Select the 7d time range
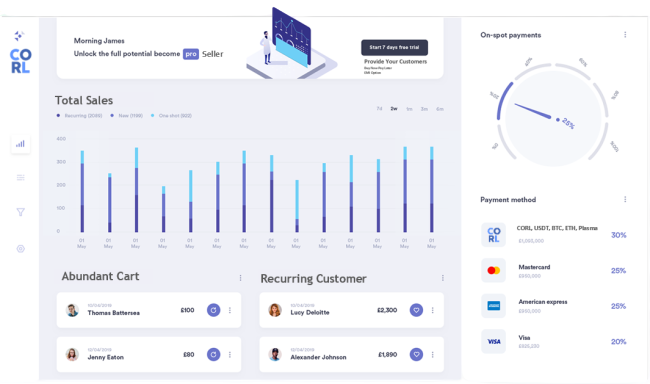650x384 pixels. coord(379,109)
